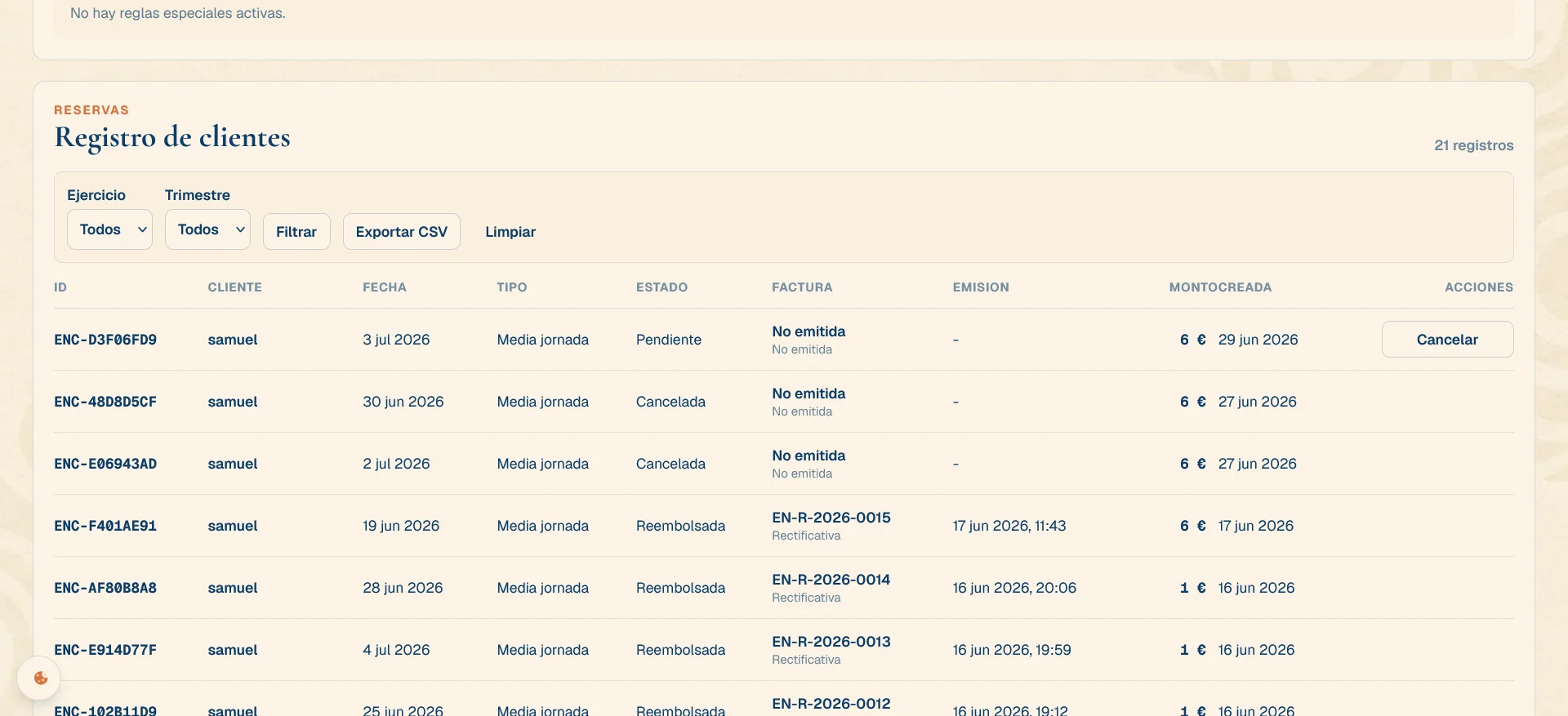Click the CLIENTE column header

235,287
